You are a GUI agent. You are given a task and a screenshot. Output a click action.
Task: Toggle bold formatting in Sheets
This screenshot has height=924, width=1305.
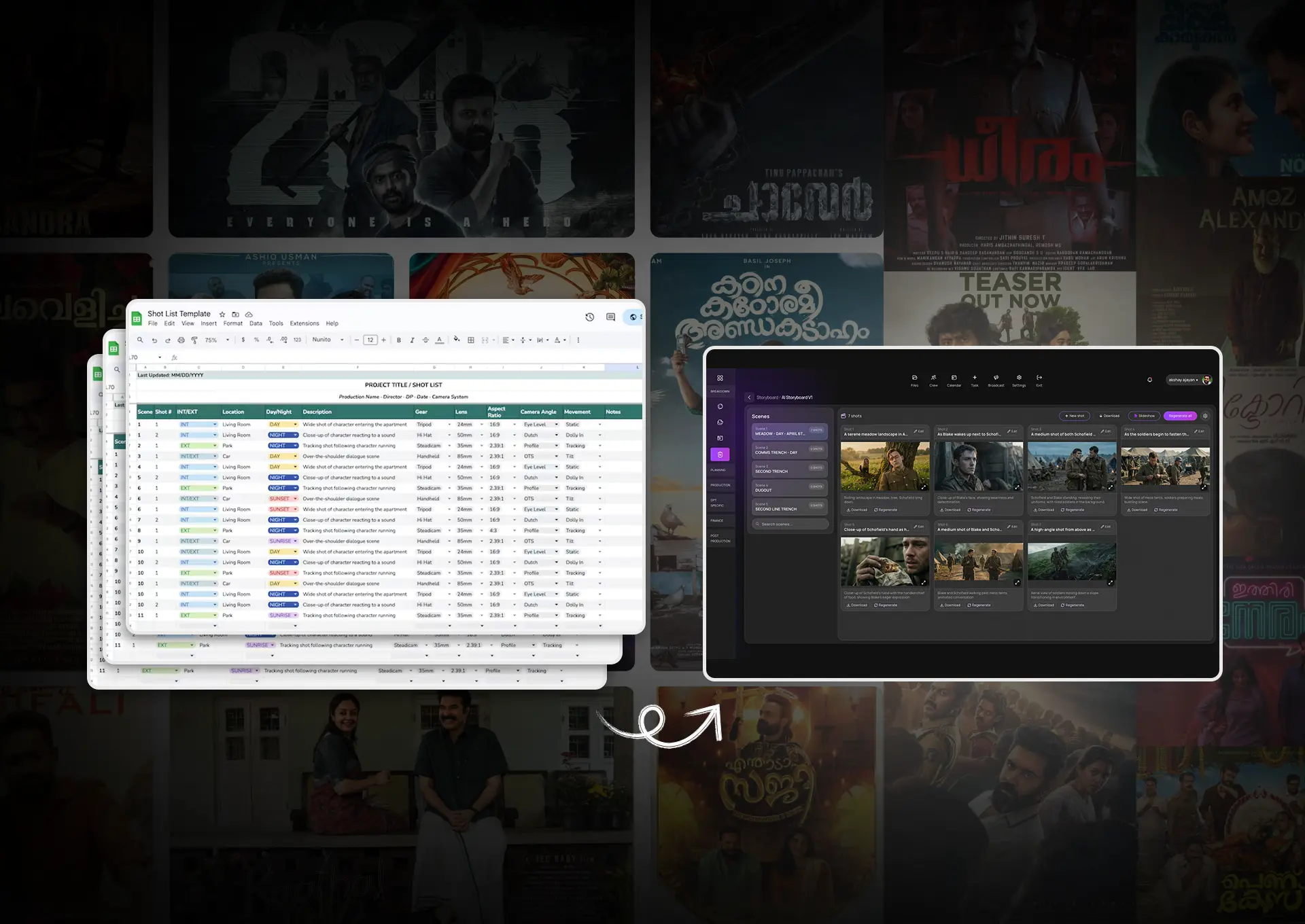click(x=399, y=340)
